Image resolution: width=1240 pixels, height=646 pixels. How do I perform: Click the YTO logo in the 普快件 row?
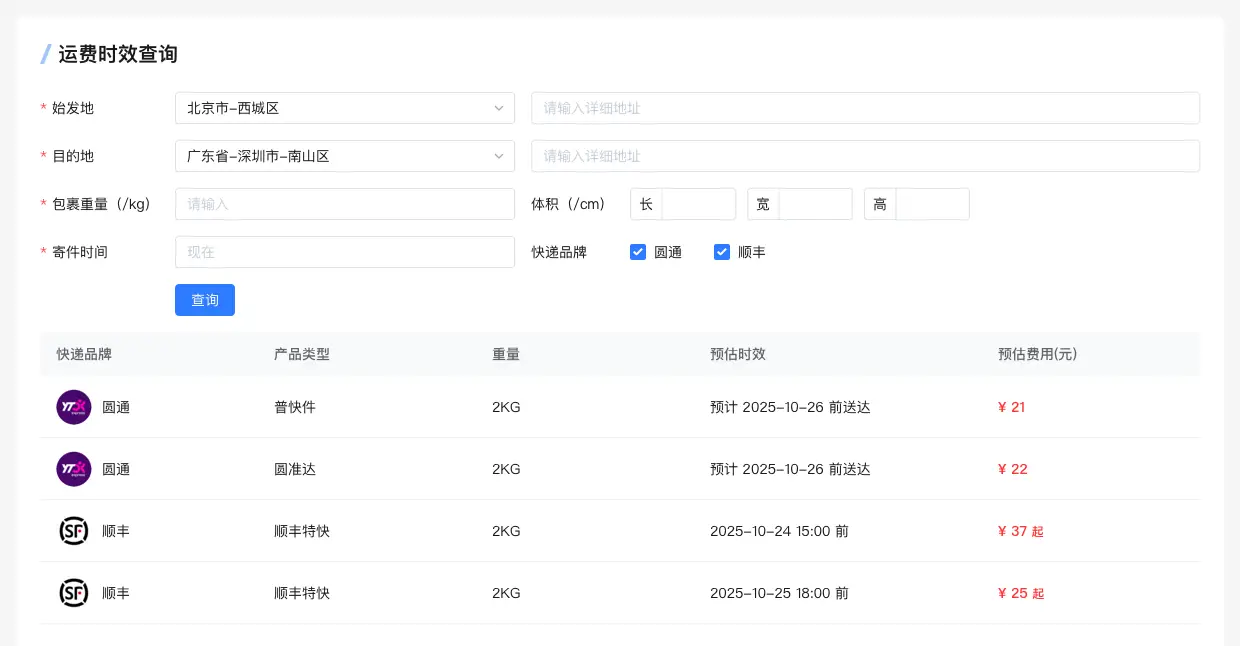coord(74,407)
